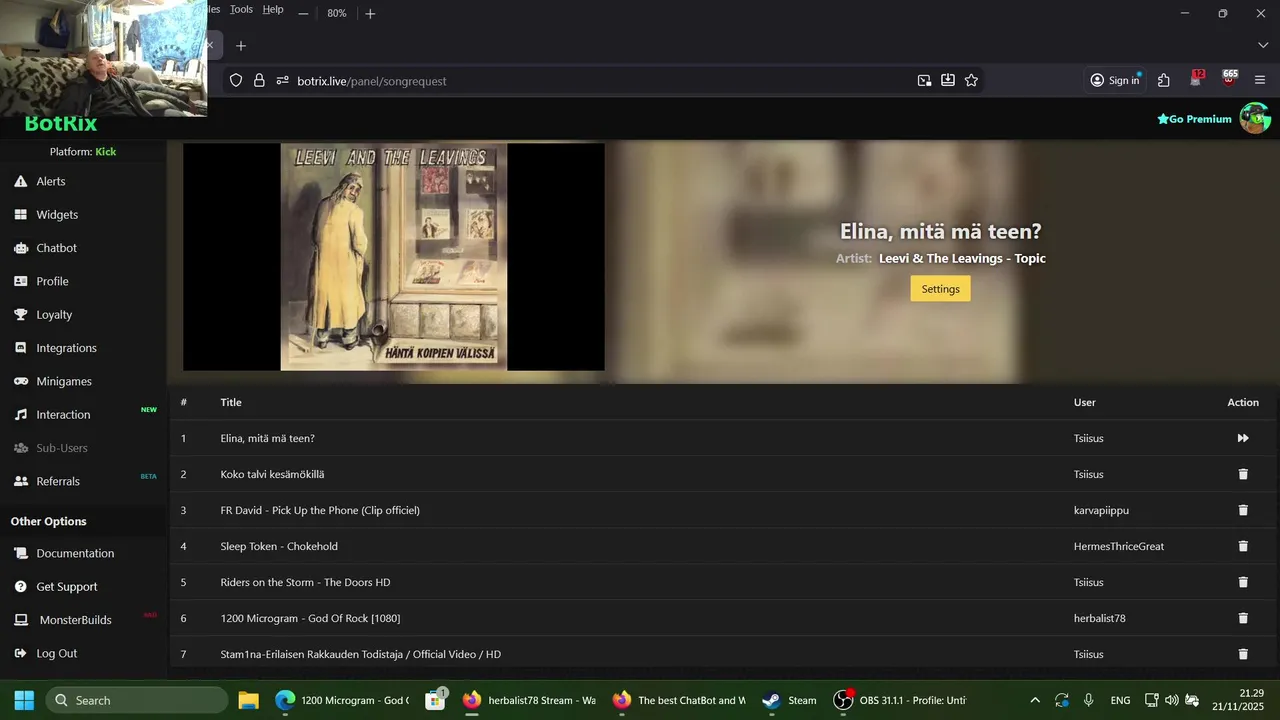Click the User column header
The width and height of the screenshot is (1280, 720).
tap(1084, 402)
